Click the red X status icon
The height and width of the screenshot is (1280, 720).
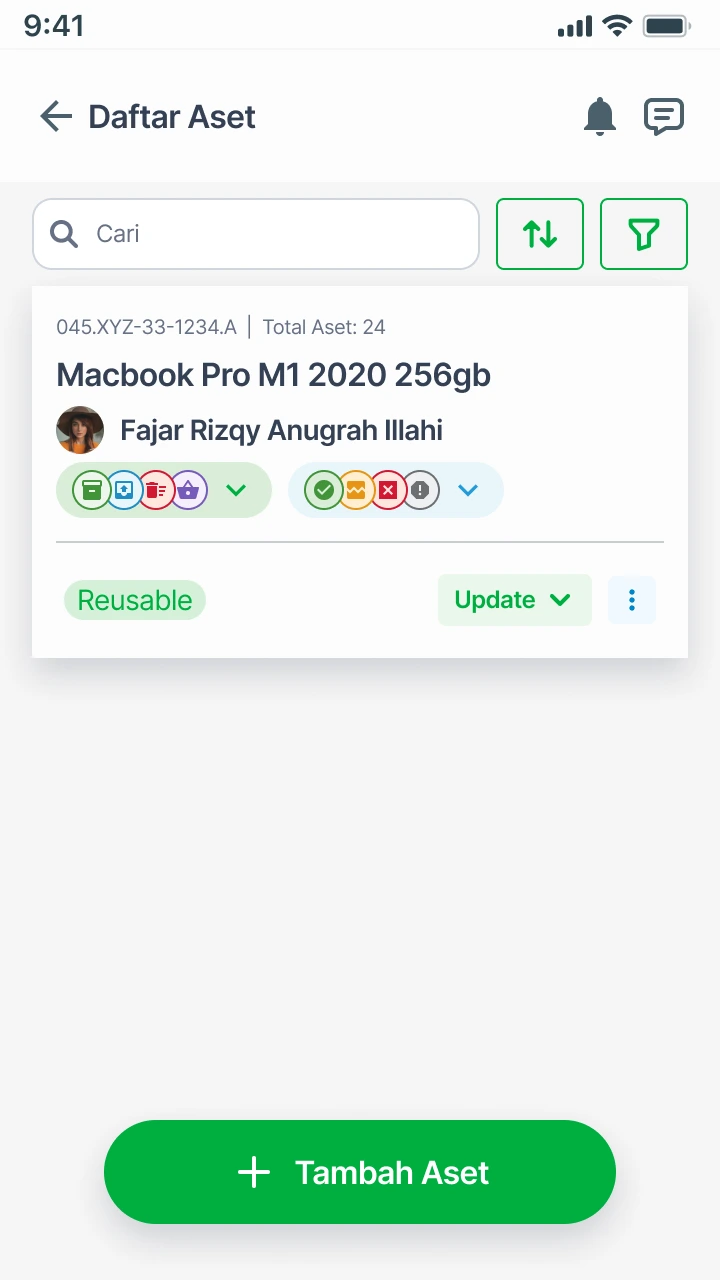(388, 490)
